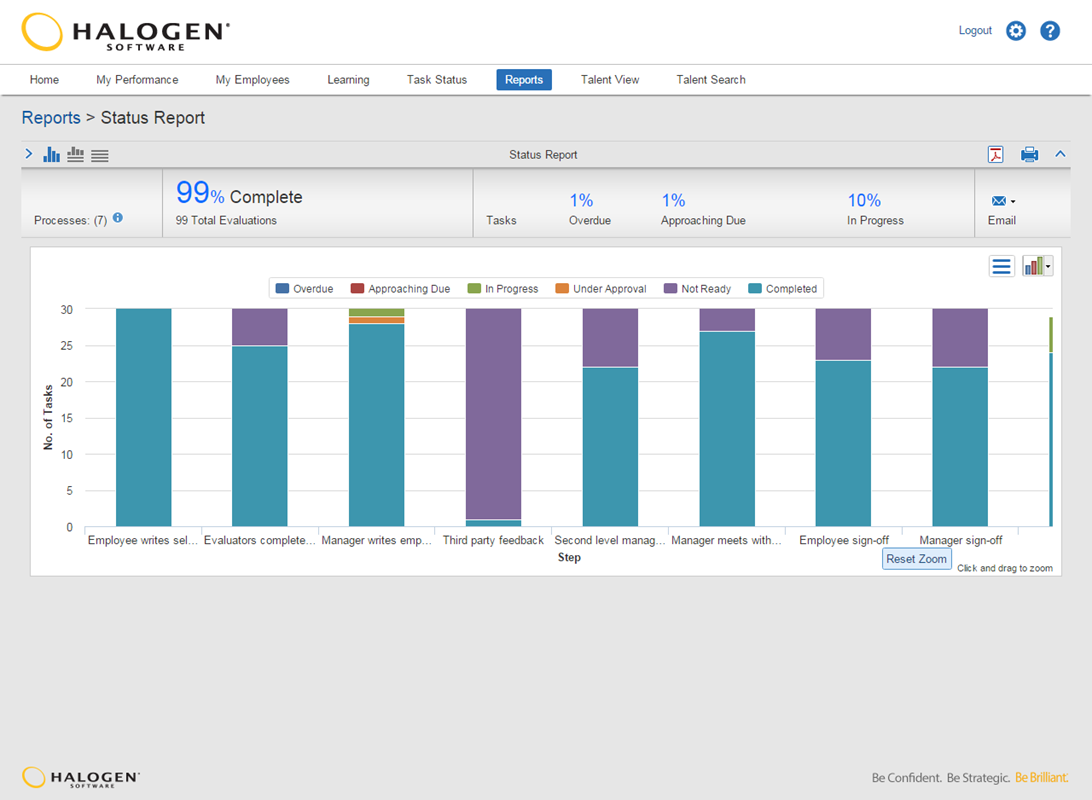Switch to the Task Status tab

click(x=436, y=79)
